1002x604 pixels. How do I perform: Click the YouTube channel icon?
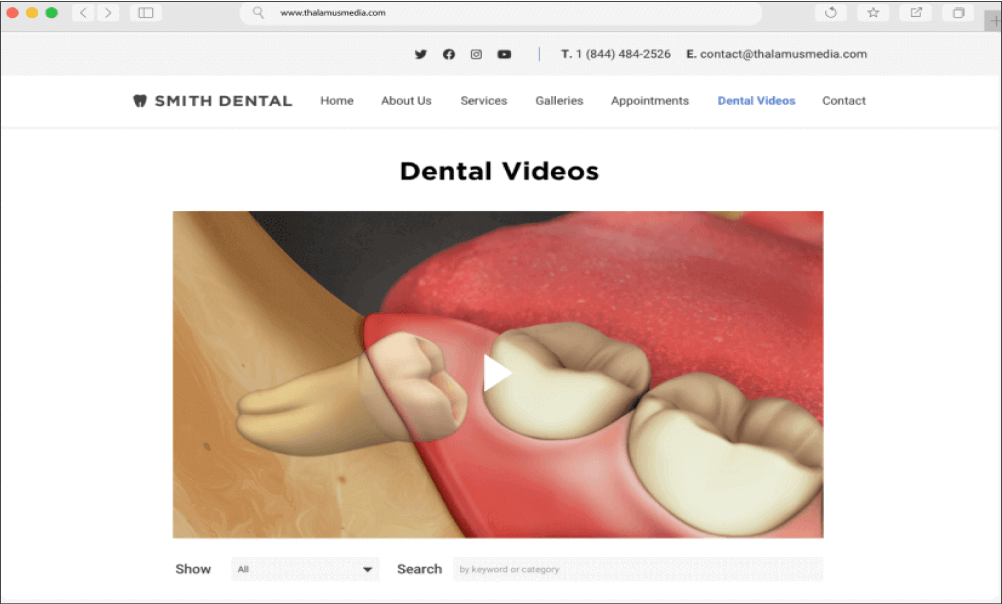504,54
